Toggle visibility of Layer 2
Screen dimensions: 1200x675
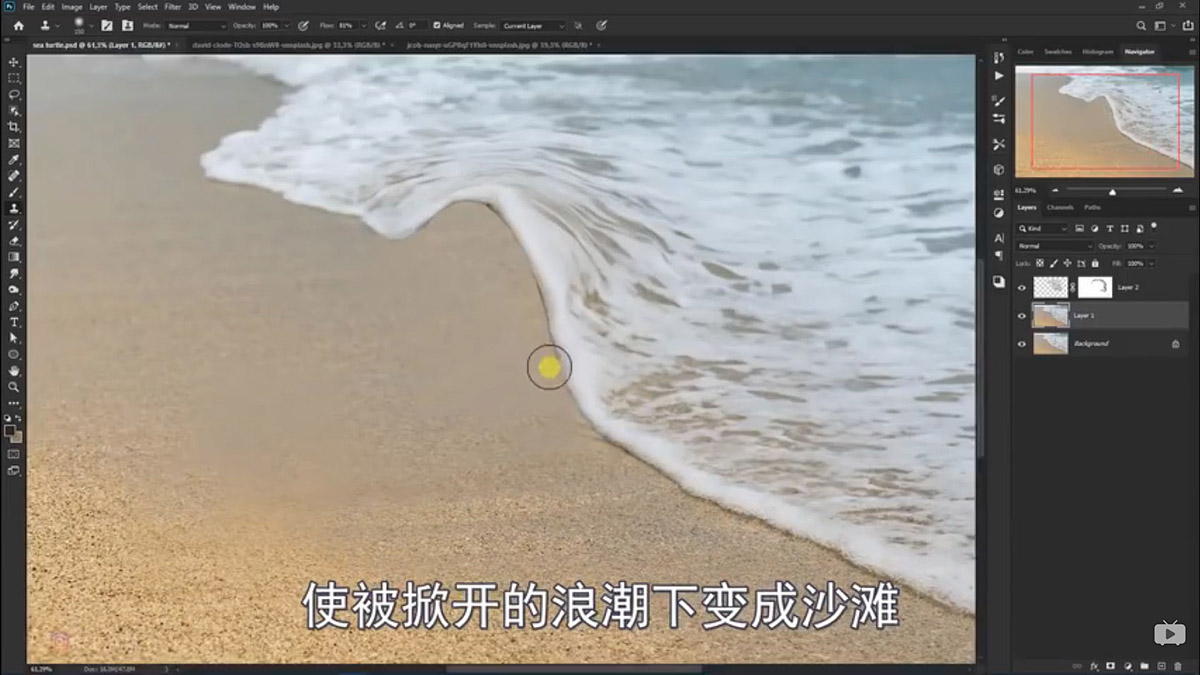point(1021,288)
